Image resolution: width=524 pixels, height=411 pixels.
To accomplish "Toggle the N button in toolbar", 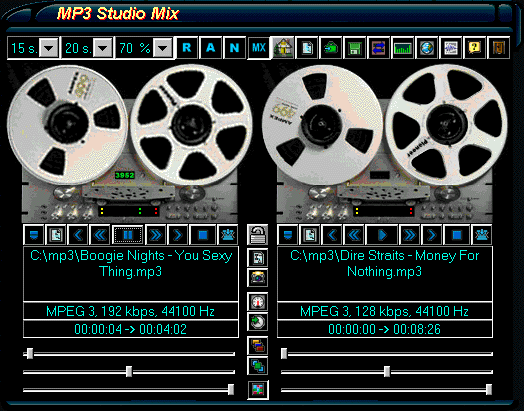I will coord(234,48).
